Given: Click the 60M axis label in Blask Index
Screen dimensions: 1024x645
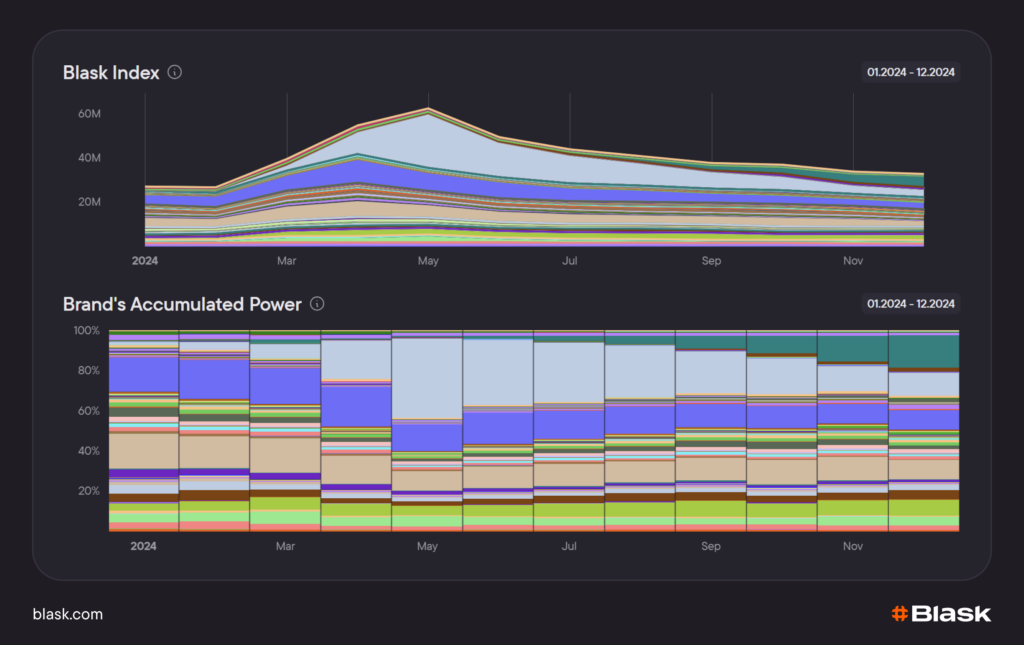Looking at the screenshot, I should click(x=89, y=114).
